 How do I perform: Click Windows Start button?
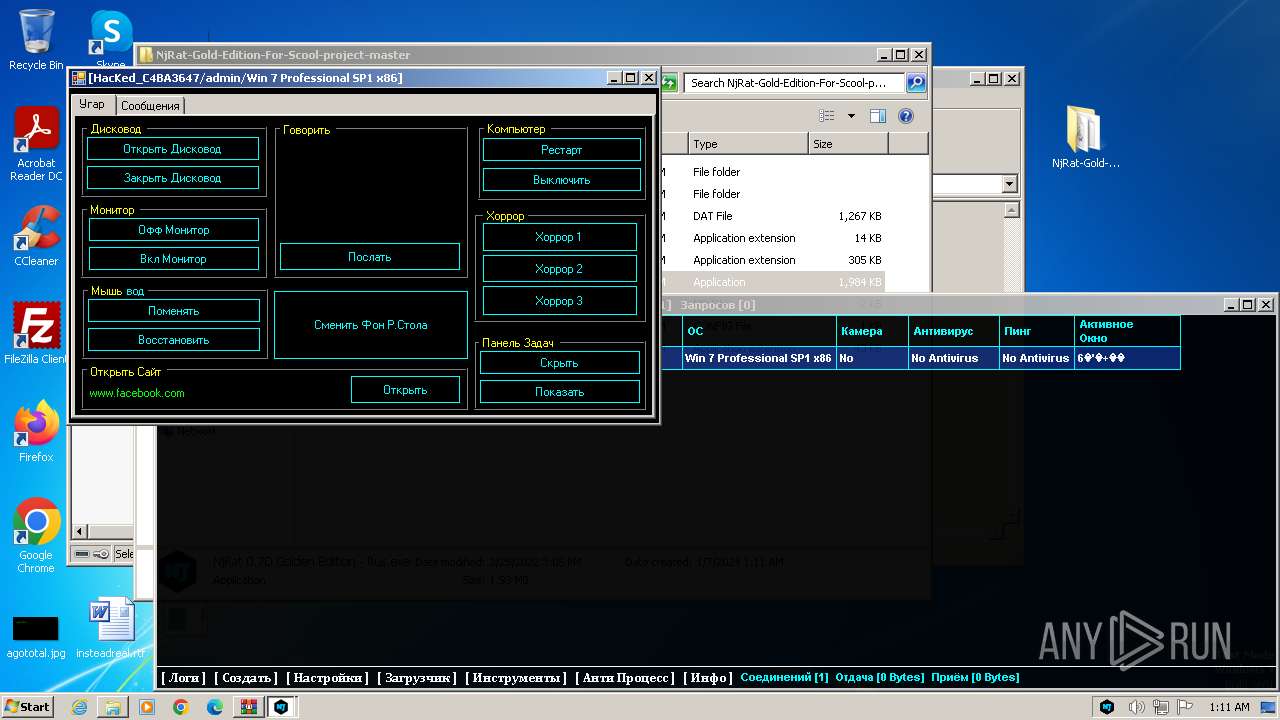[28, 707]
